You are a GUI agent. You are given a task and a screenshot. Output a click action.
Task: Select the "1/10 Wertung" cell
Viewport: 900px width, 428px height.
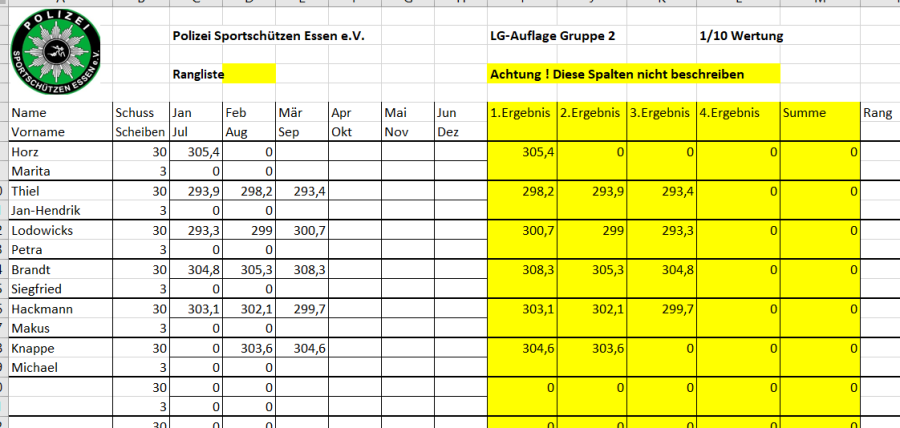click(x=742, y=36)
